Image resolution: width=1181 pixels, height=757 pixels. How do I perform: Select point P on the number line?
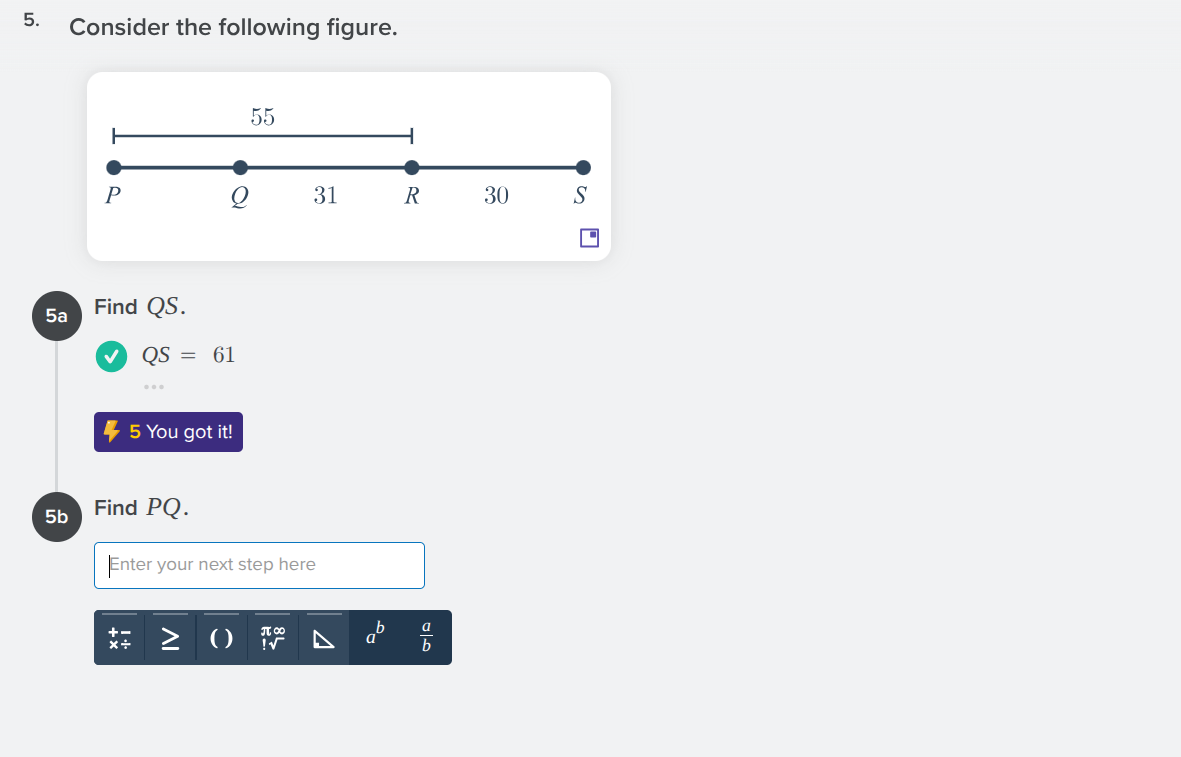[x=114, y=167]
